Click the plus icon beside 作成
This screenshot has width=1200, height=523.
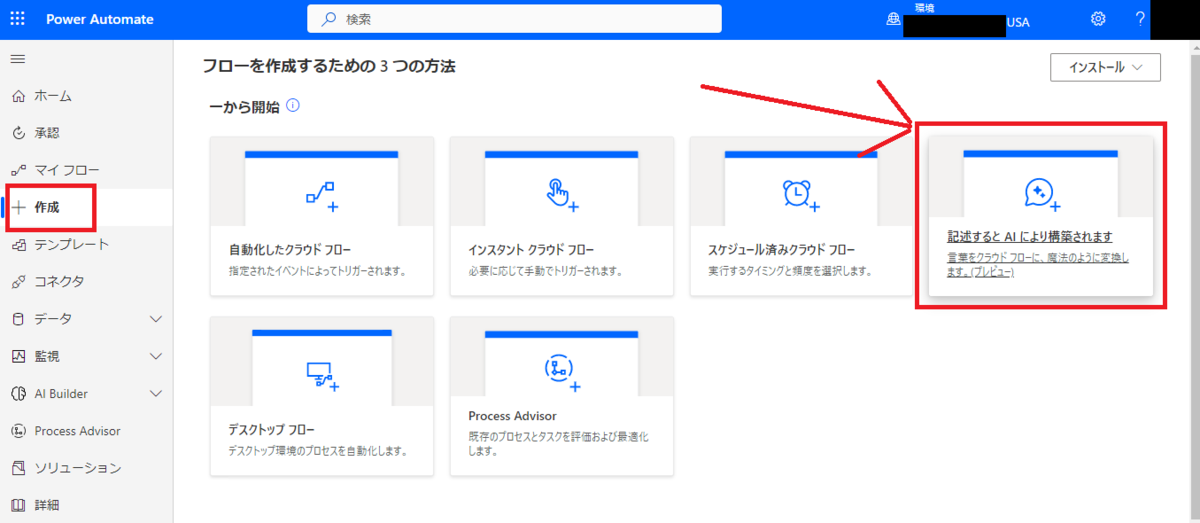tap(18, 207)
